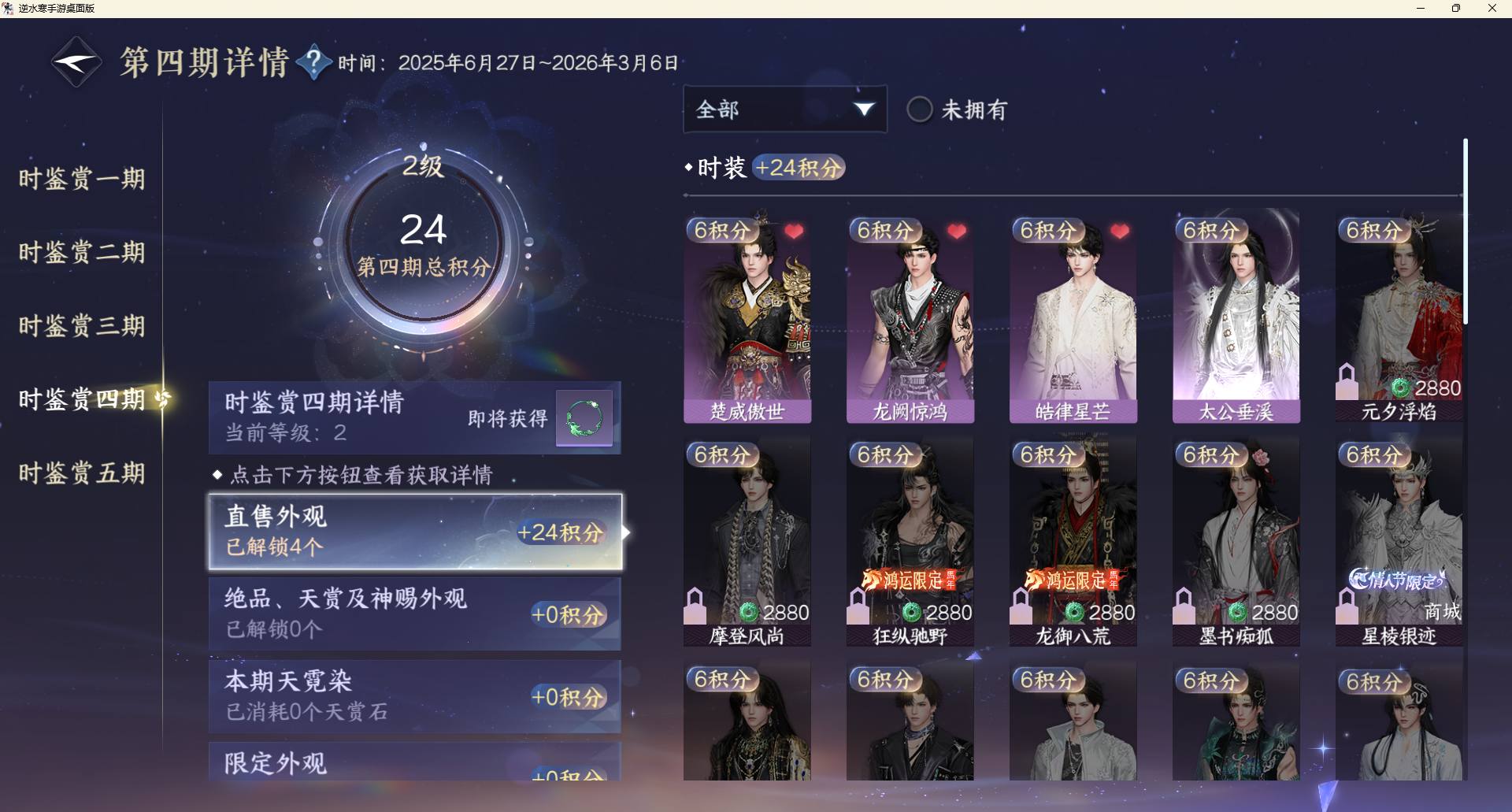This screenshot has height=812, width=1512.
Task: Click the green jade ring reward icon
Action: (x=584, y=418)
